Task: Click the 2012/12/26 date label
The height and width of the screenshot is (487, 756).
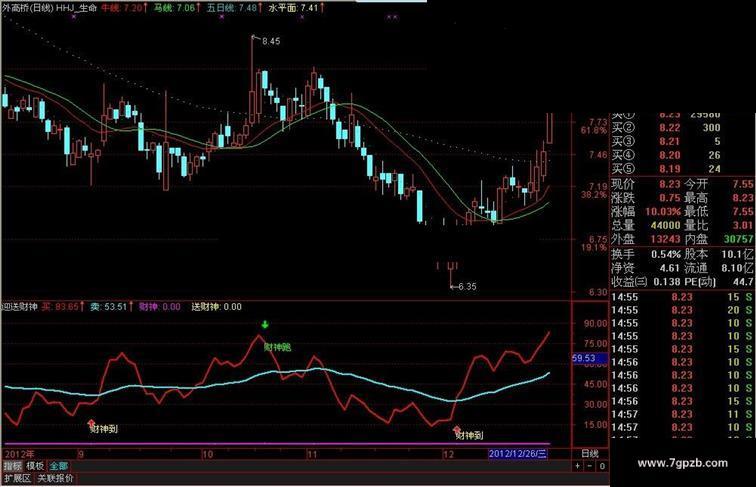Action: click(x=517, y=454)
